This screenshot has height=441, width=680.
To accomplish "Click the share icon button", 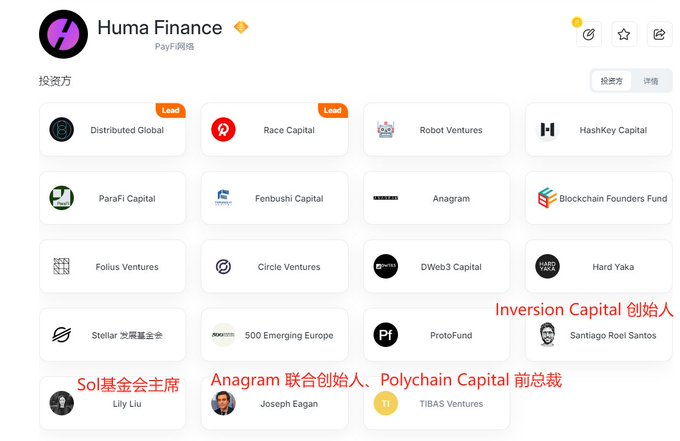I will click(659, 34).
